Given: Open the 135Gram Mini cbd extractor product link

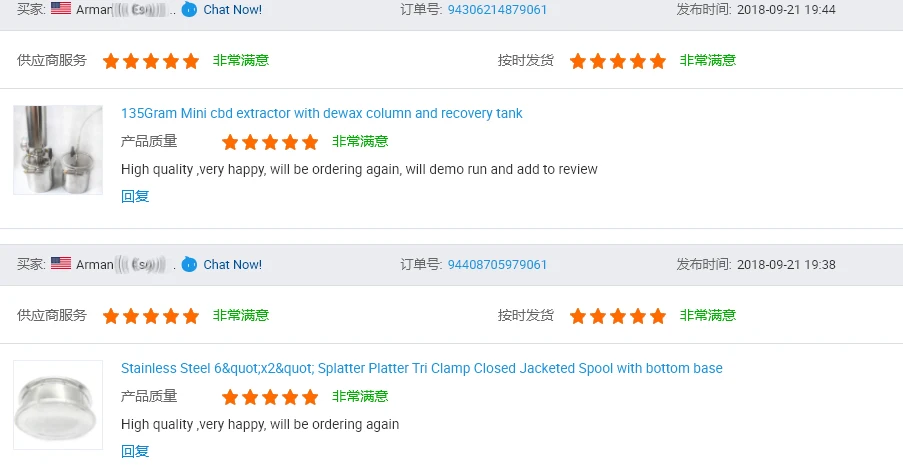Looking at the screenshot, I should pyautogui.click(x=321, y=113).
